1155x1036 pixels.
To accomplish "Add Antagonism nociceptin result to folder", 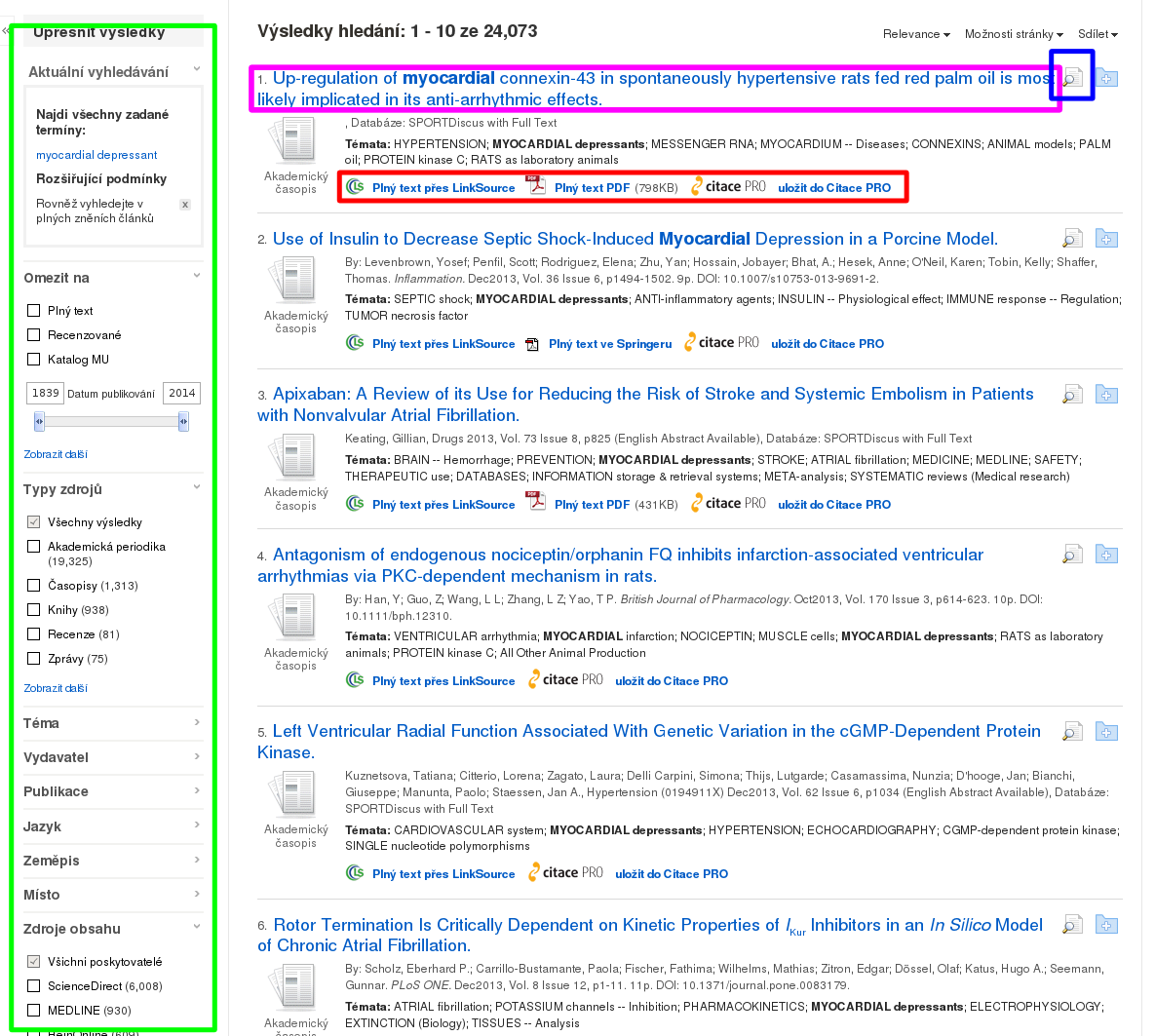I will pos(1106,554).
